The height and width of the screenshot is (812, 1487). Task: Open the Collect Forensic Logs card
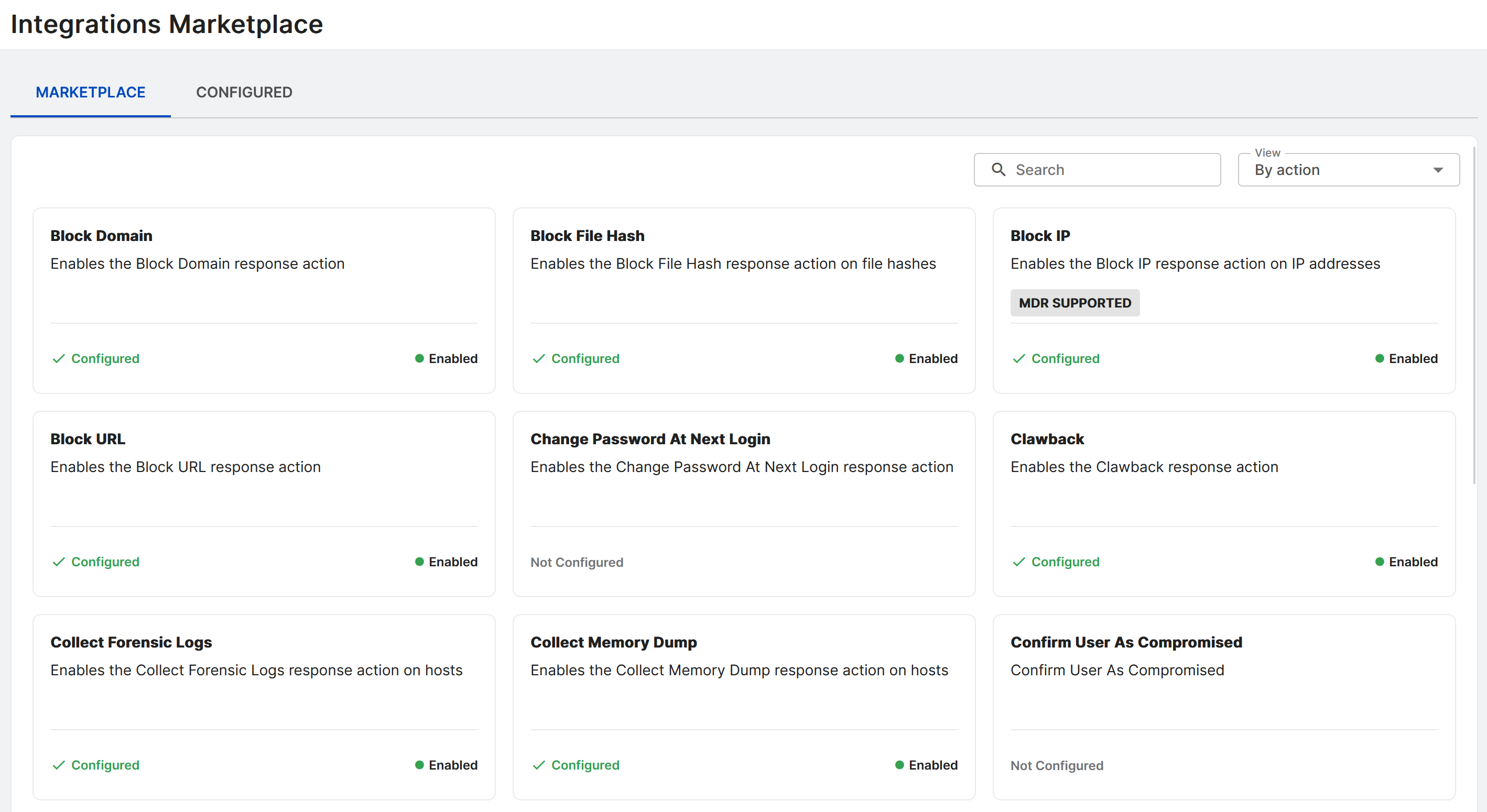(x=264, y=707)
